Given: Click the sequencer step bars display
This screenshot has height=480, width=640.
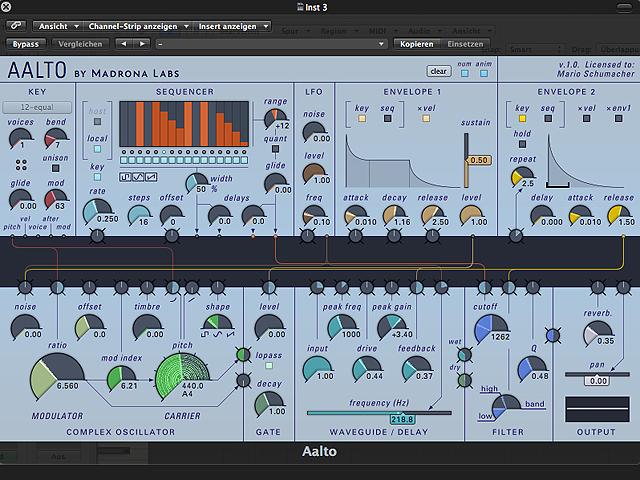Looking at the screenshot, I should coord(184,124).
